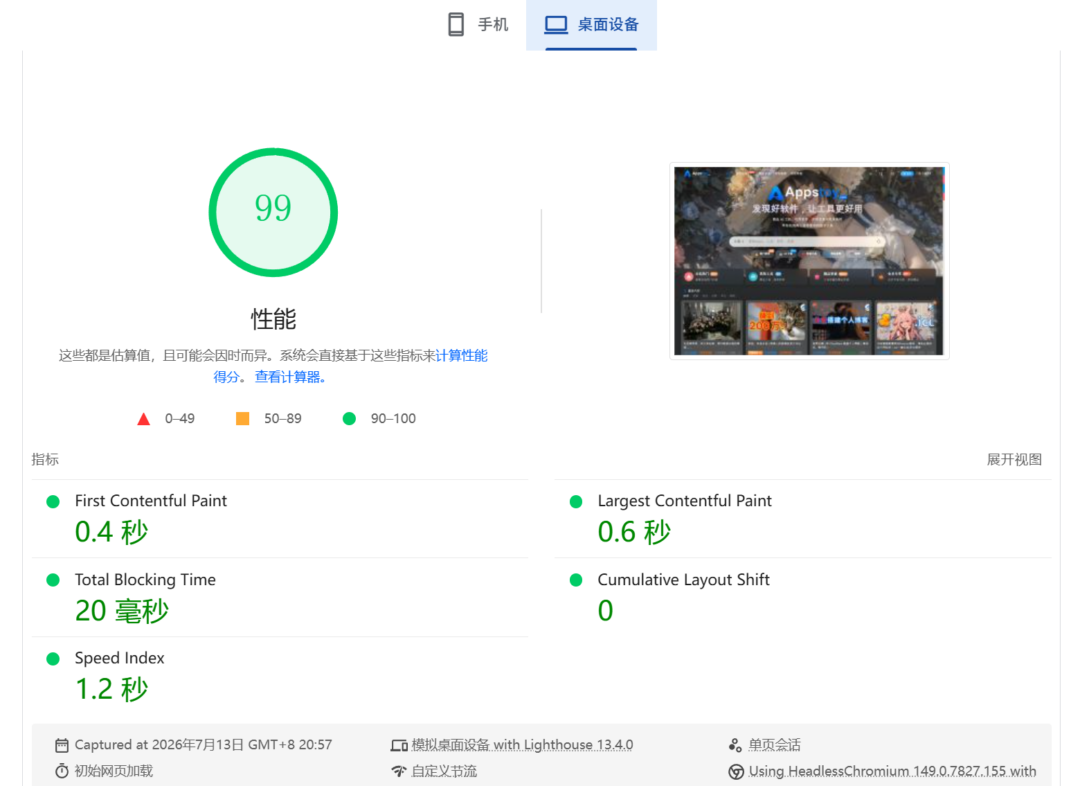Click 模拟桌面设备 with Lighthouse 13.4.0

[522, 745]
